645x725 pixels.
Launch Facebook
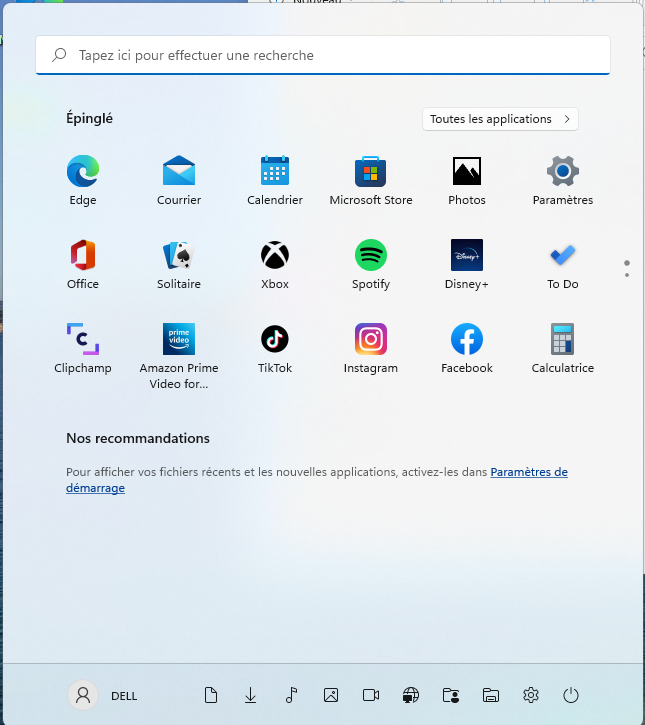(x=467, y=349)
